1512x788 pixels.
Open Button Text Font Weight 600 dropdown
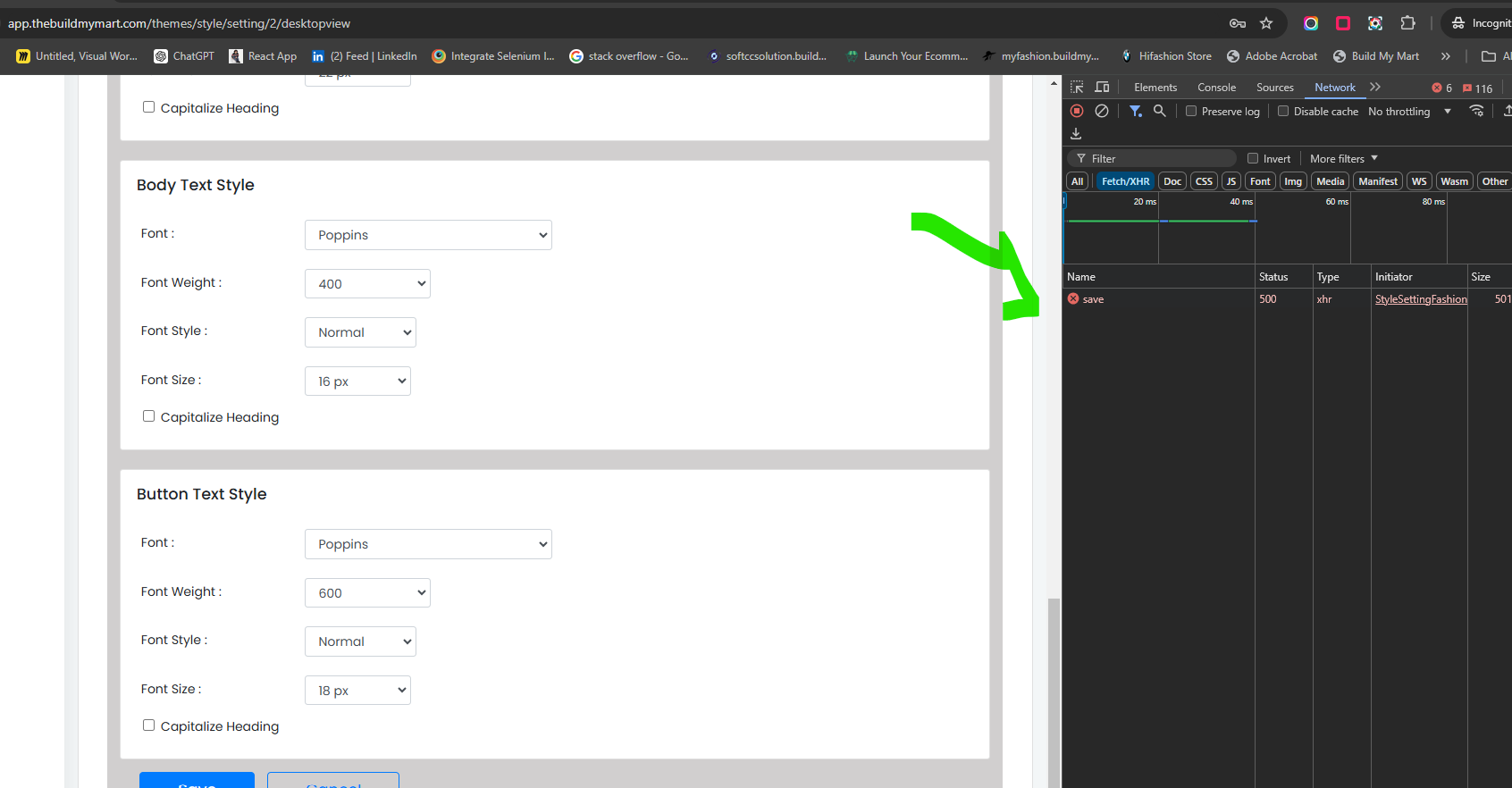[367, 593]
